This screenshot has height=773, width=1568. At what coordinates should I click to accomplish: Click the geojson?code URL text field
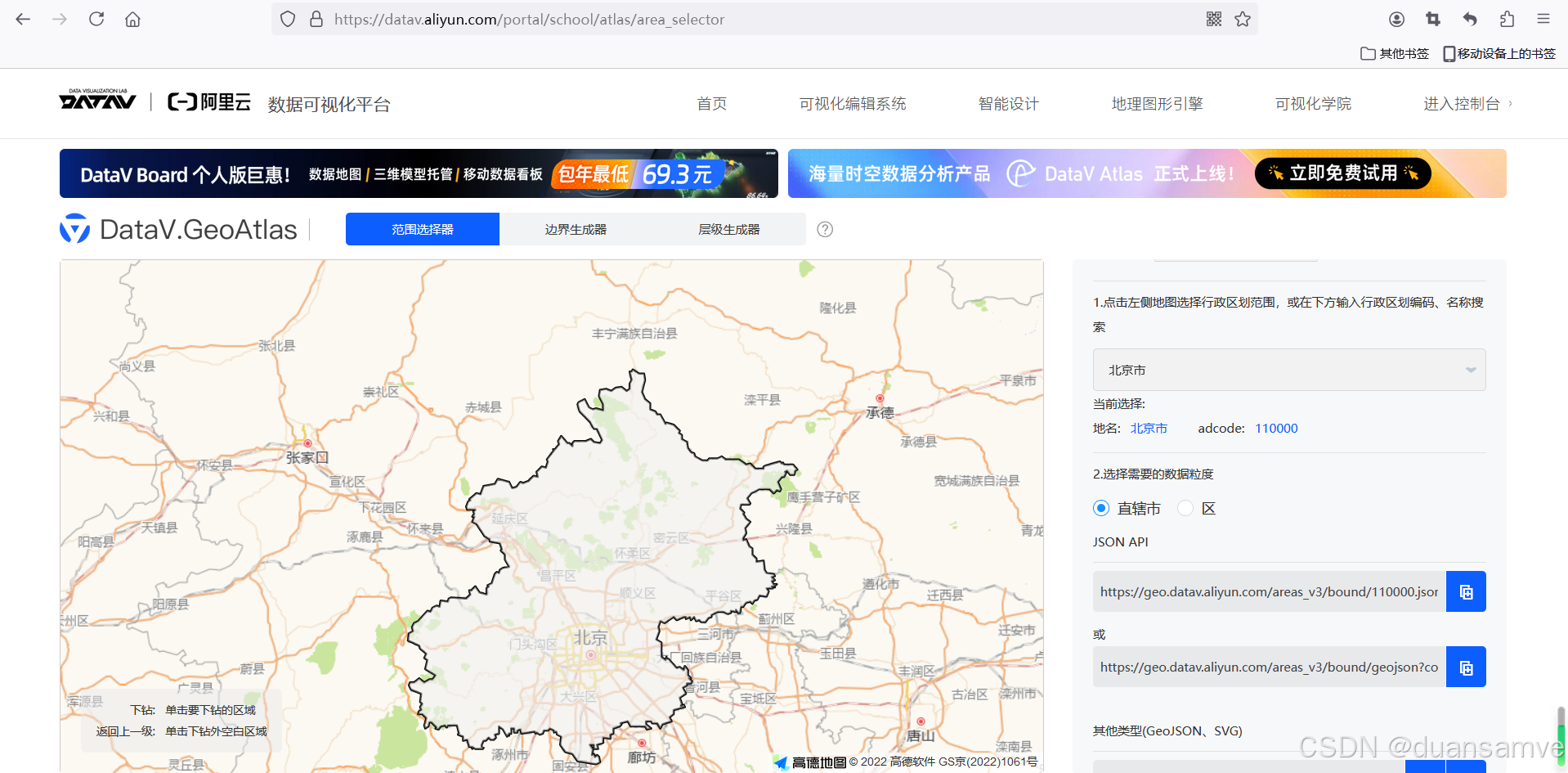point(1269,667)
